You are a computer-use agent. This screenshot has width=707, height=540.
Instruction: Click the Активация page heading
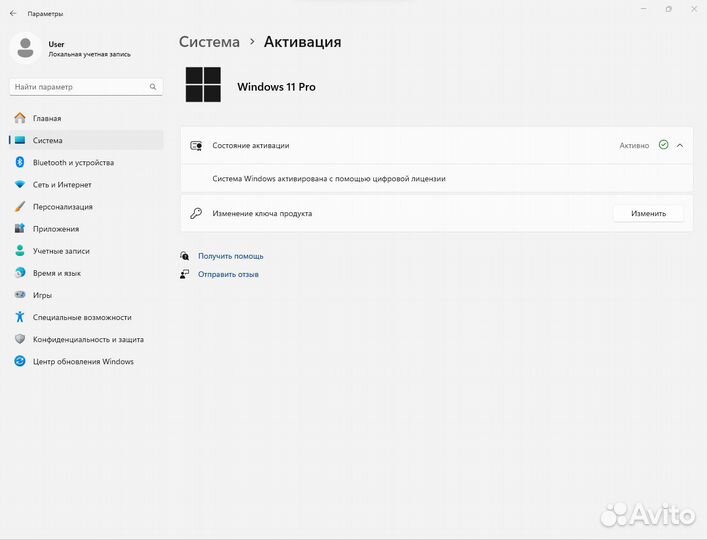point(303,41)
